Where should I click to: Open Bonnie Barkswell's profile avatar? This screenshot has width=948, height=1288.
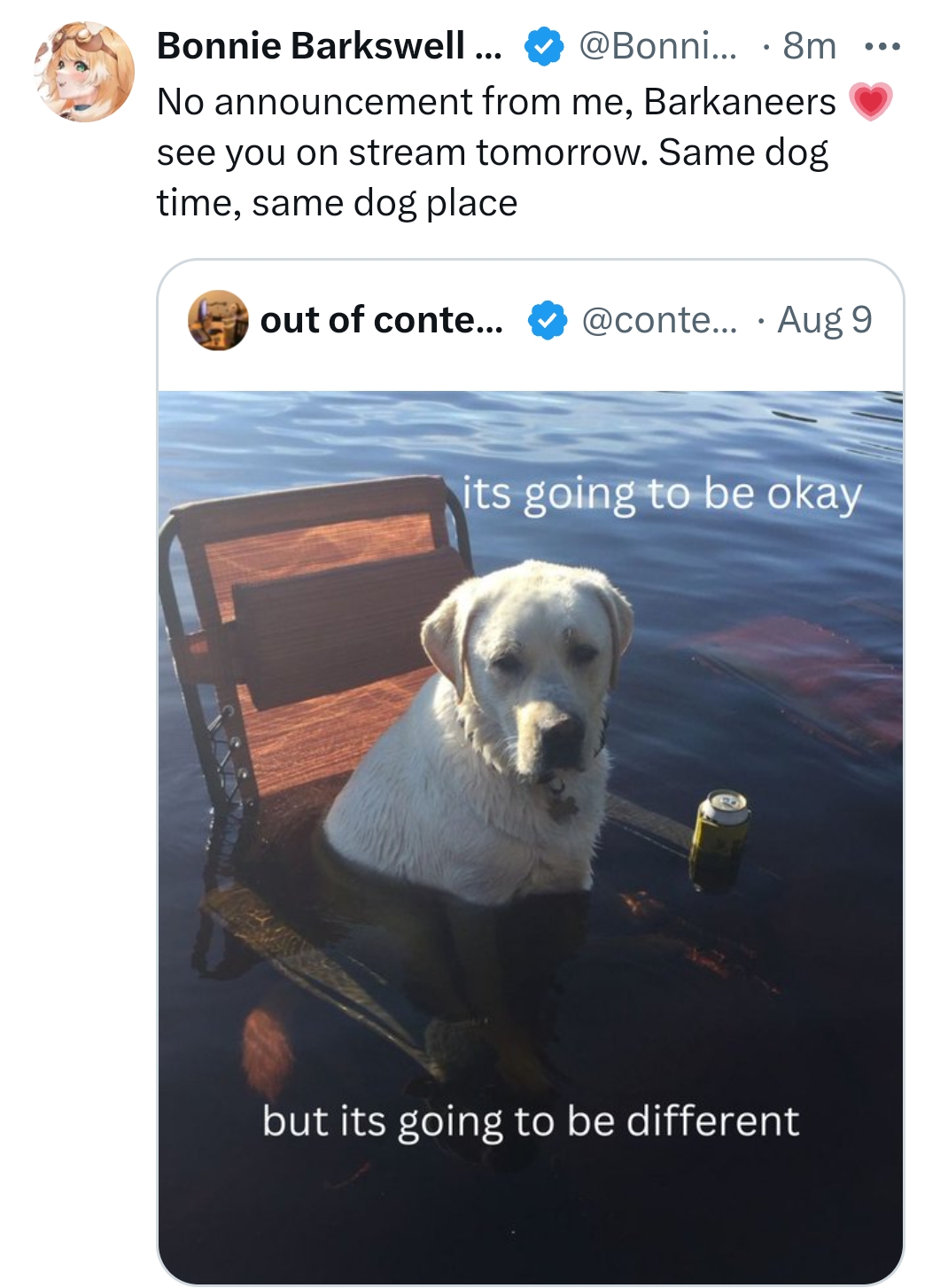(84, 72)
